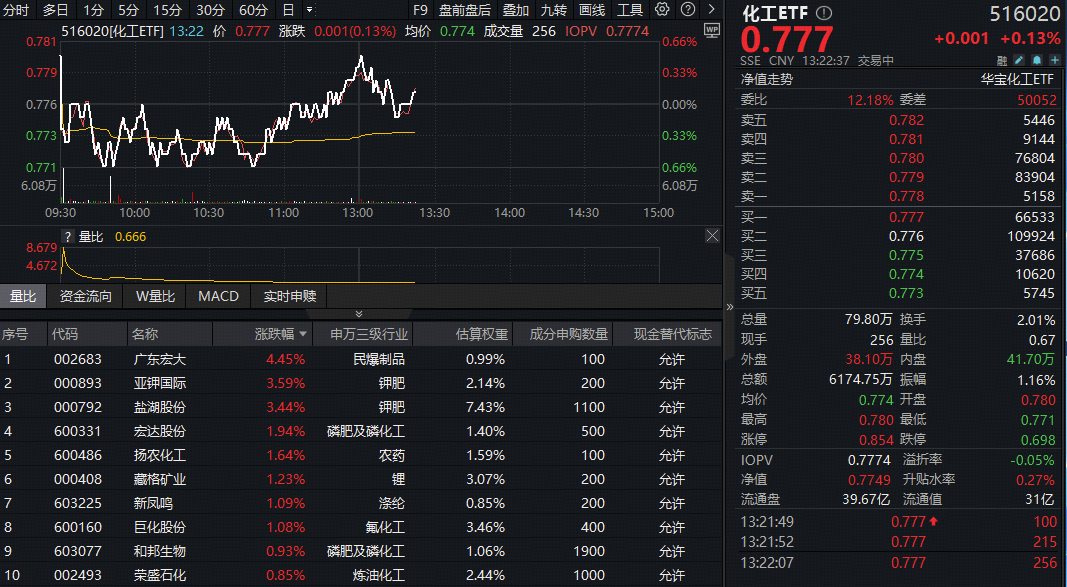Switch to the MACD indicator tab
Image resolution: width=1067 pixels, height=587 pixels.
tap(218, 296)
